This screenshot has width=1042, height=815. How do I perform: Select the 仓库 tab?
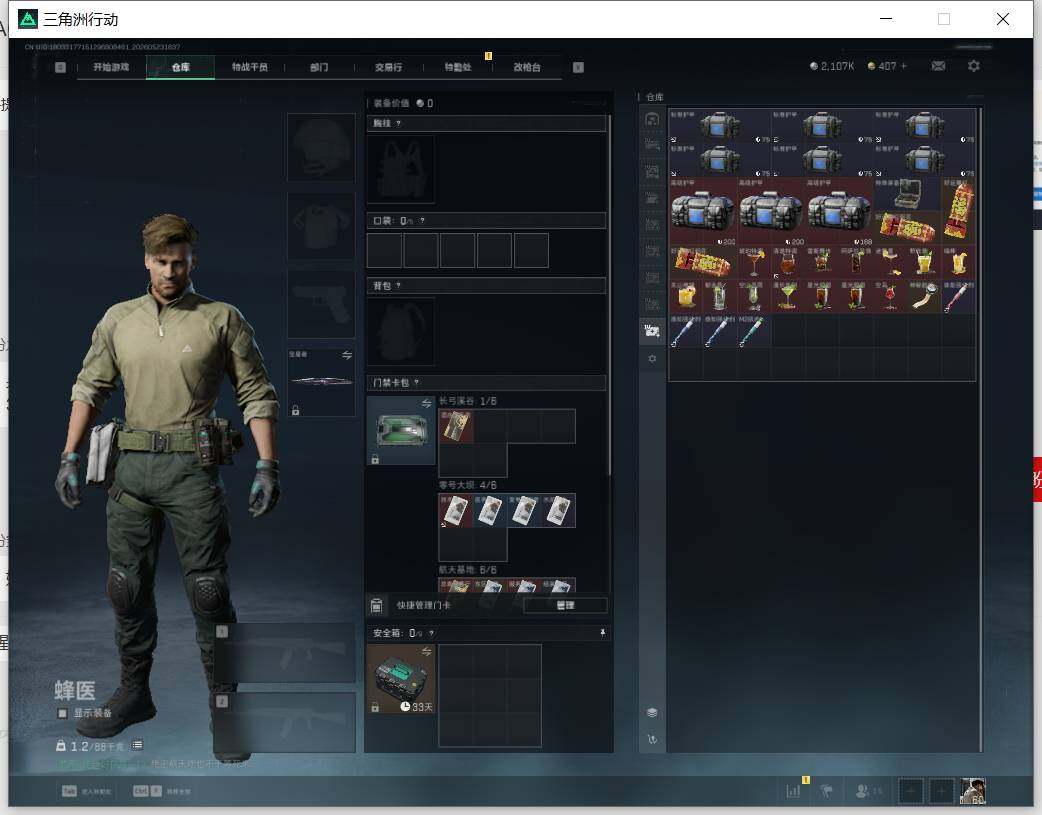click(180, 67)
